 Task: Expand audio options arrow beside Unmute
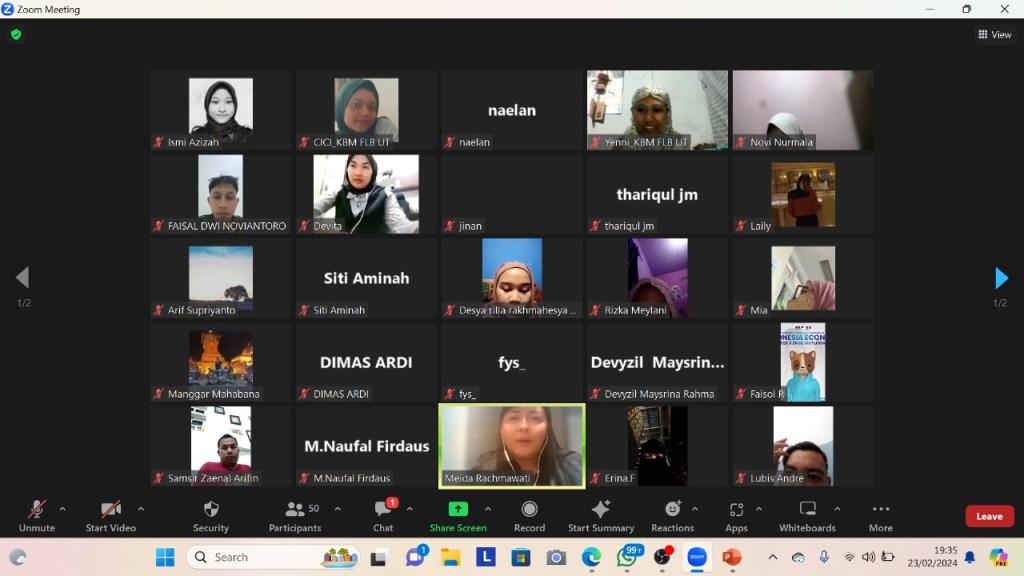coord(63,509)
